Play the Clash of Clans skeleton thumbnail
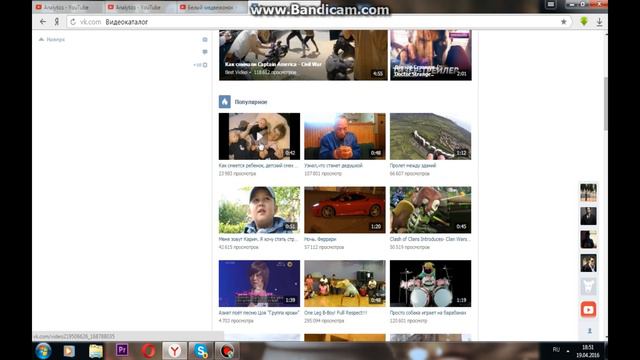Viewport: 640px width, 360px height. tap(430, 210)
